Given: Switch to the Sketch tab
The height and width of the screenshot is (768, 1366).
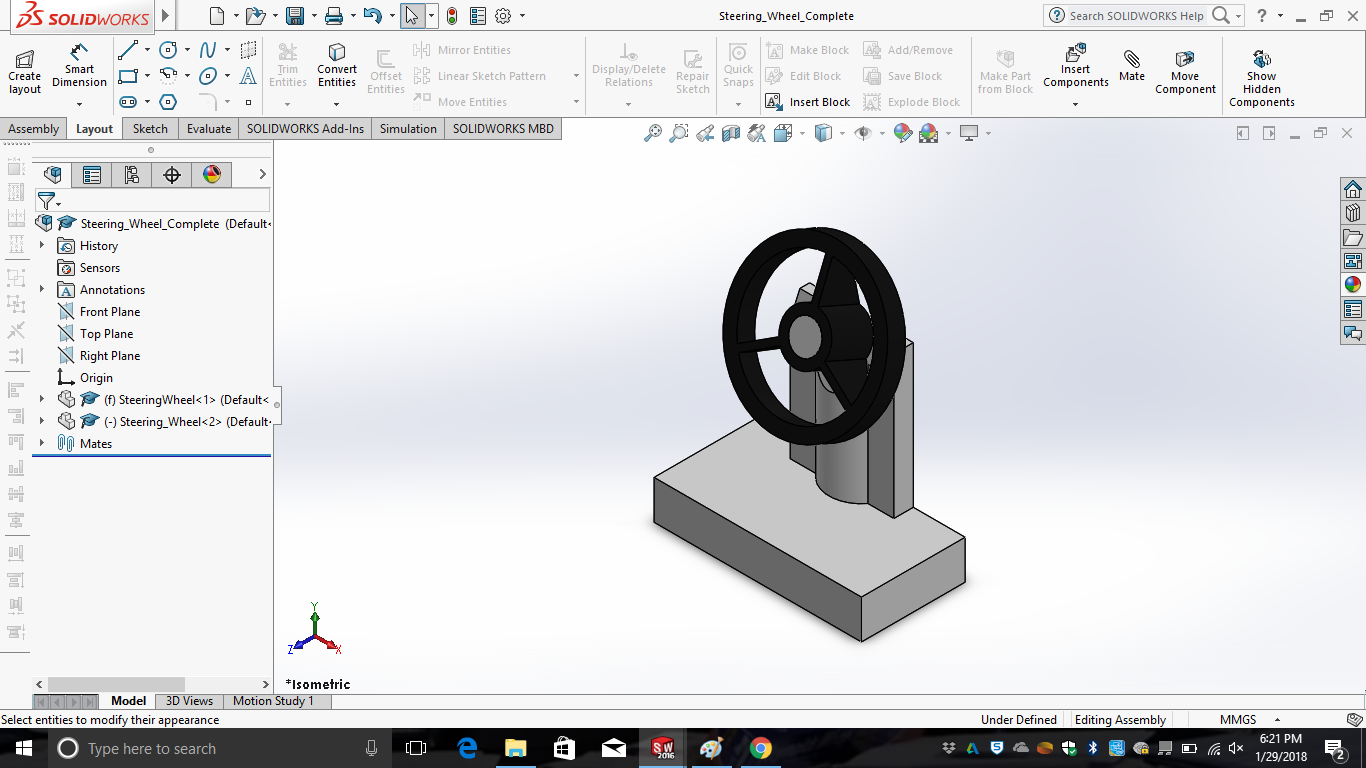Looking at the screenshot, I should (x=151, y=129).
